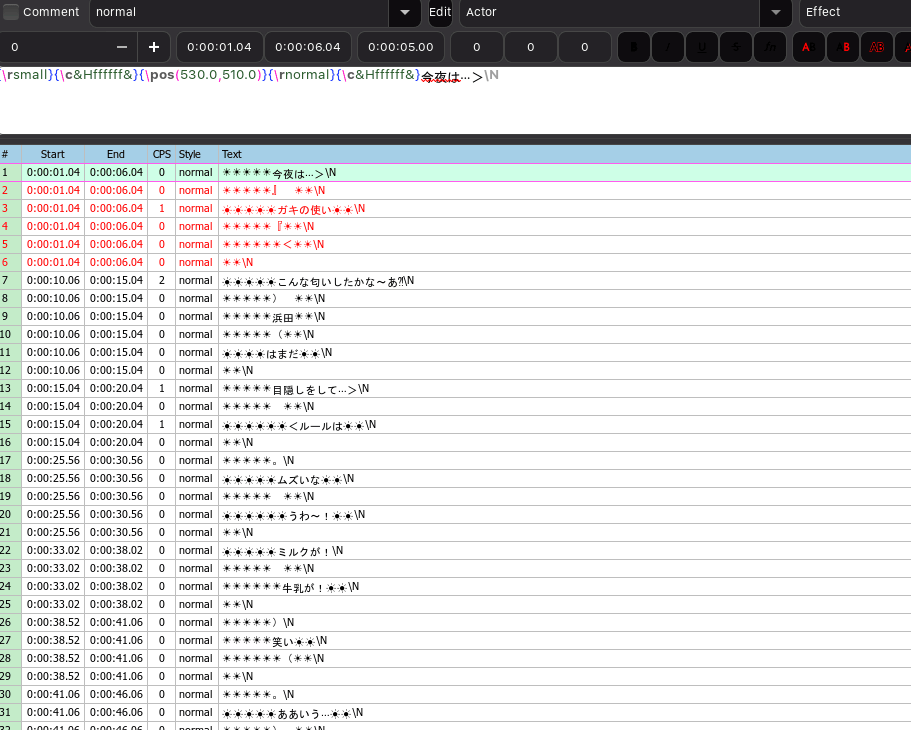Open the style dropdown arrow next to normal

(x=405, y=12)
